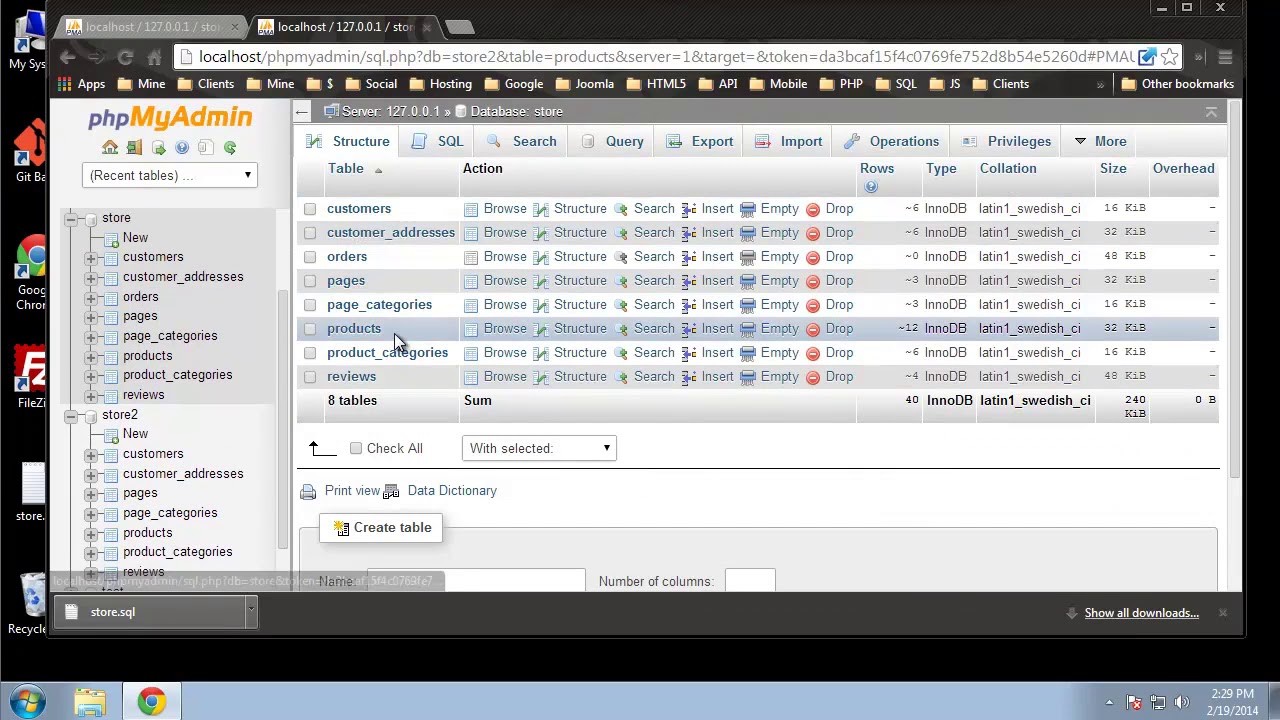The image size is (1280, 720).
Task: Click New under store2 in sidebar
Action: click(x=135, y=434)
